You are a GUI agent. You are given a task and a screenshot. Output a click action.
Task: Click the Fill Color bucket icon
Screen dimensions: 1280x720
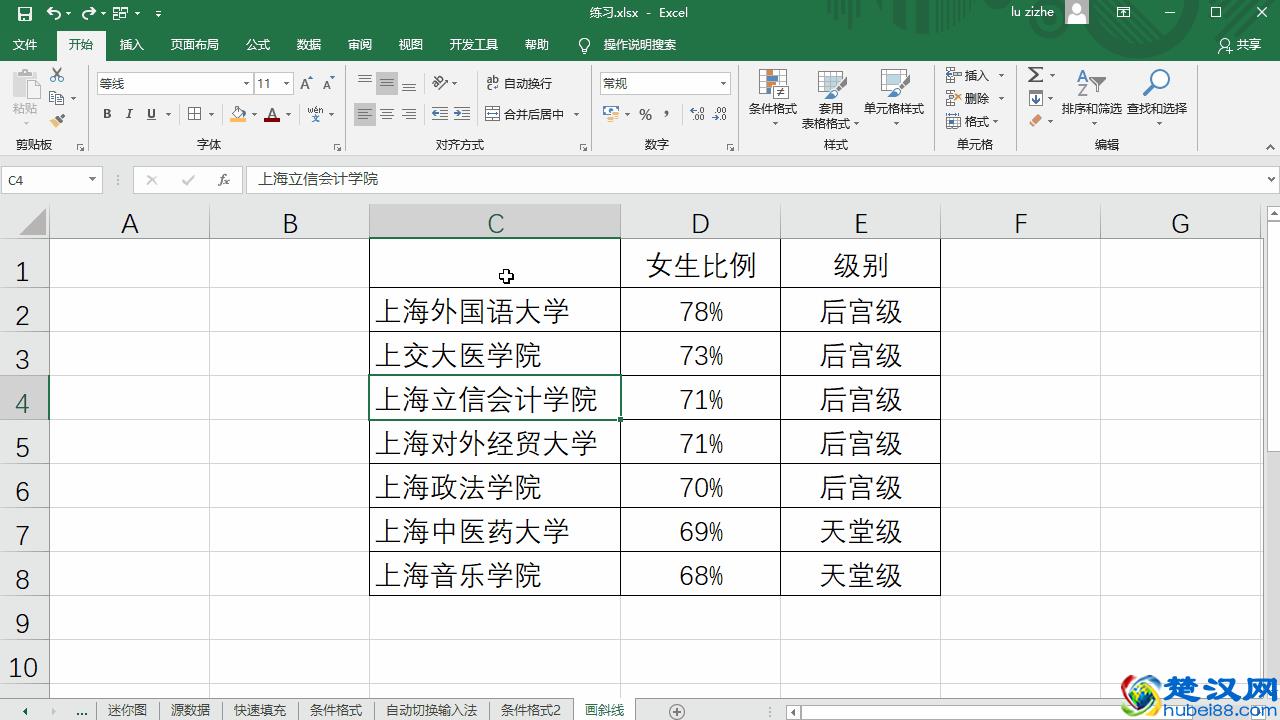pyautogui.click(x=236, y=115)
